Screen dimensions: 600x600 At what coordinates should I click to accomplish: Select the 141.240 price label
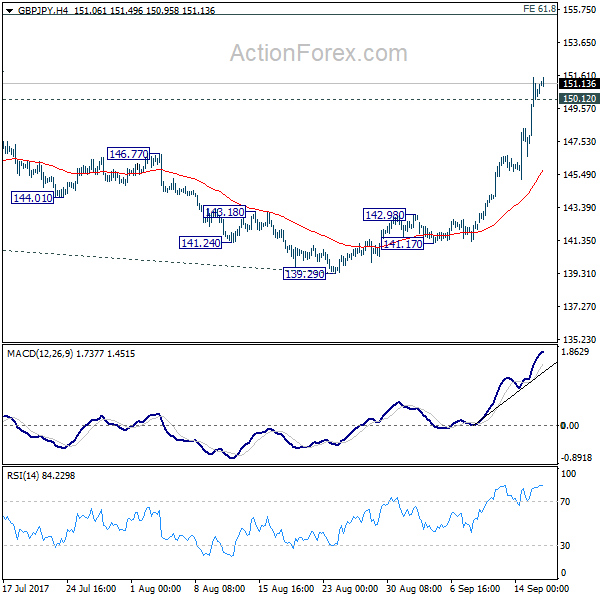coord(201,243)
